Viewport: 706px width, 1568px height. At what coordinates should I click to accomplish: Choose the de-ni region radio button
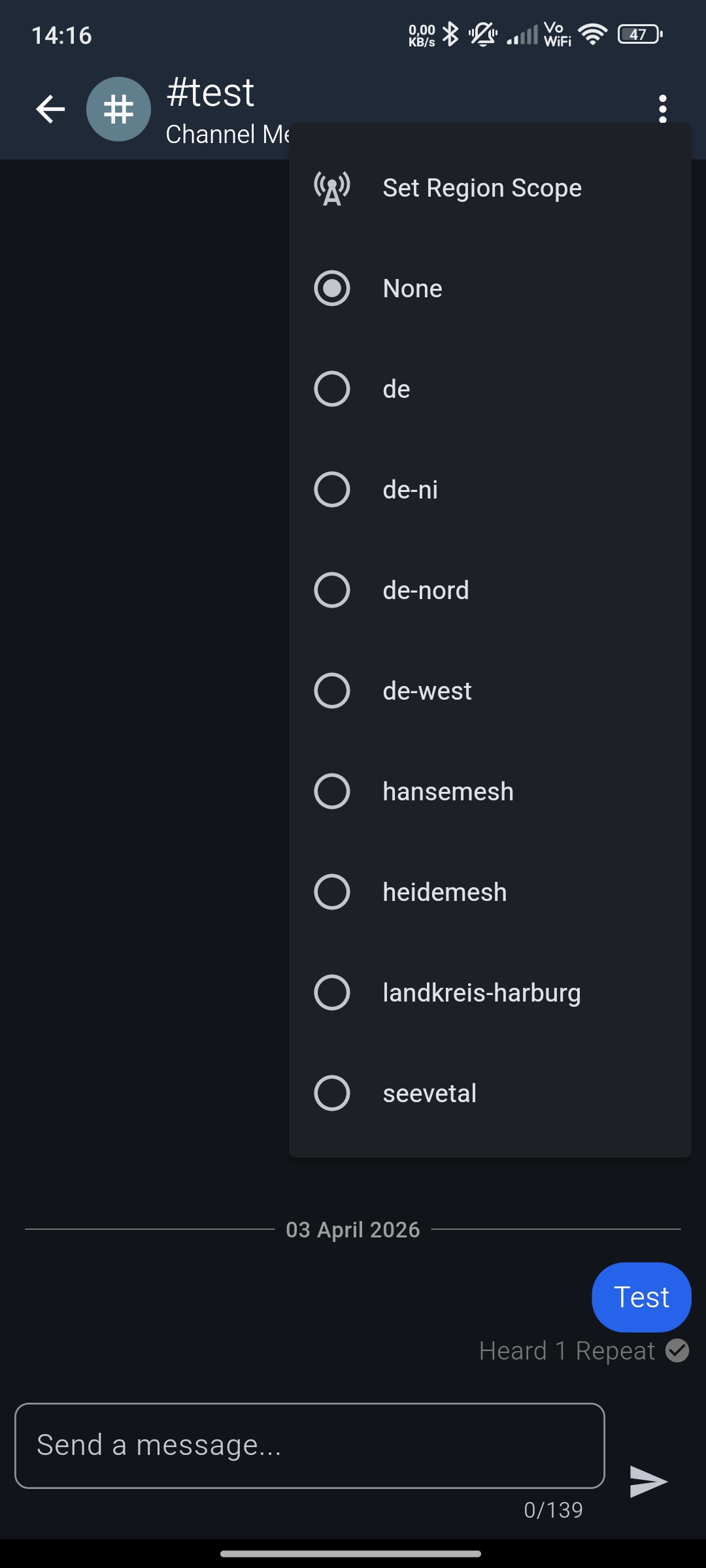click(x=332, y=489)
